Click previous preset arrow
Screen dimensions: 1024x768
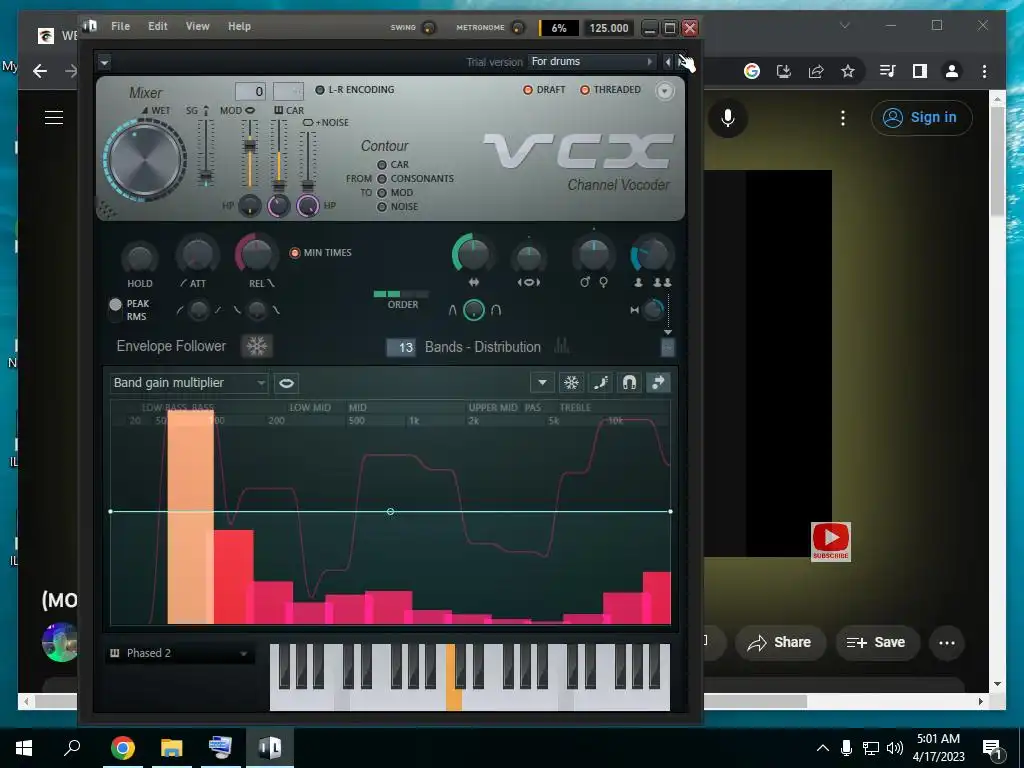tap(667, 61)
